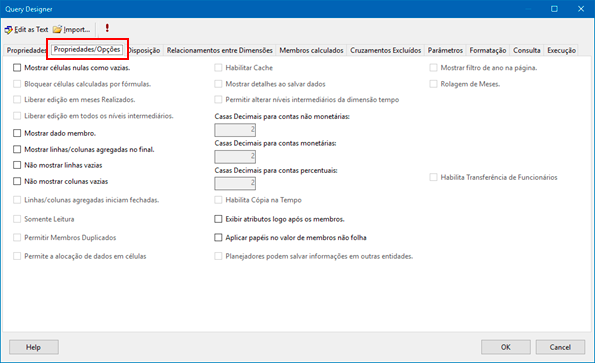
Task: Click the Cancel button
Action: pyautogui.click(x=560, y=347)
